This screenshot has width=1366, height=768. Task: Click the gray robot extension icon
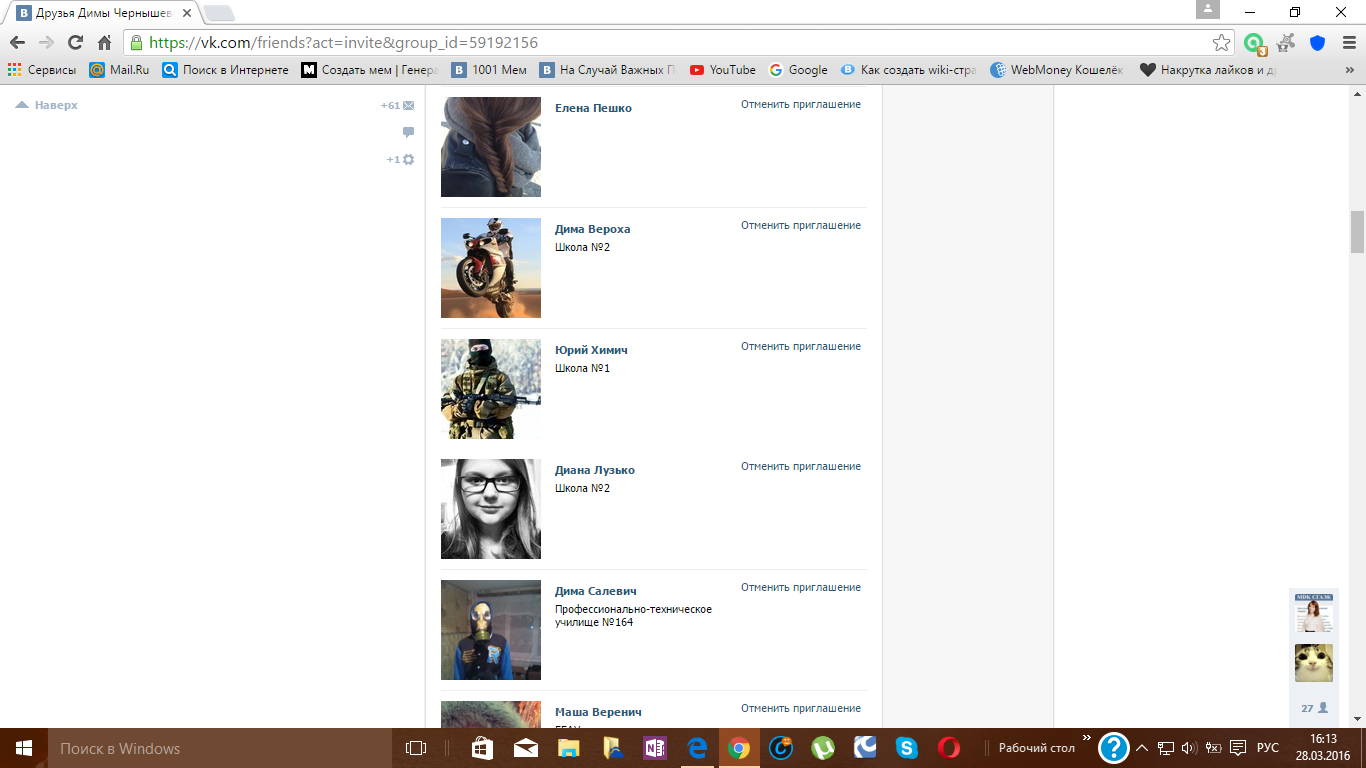(1287, 43)
